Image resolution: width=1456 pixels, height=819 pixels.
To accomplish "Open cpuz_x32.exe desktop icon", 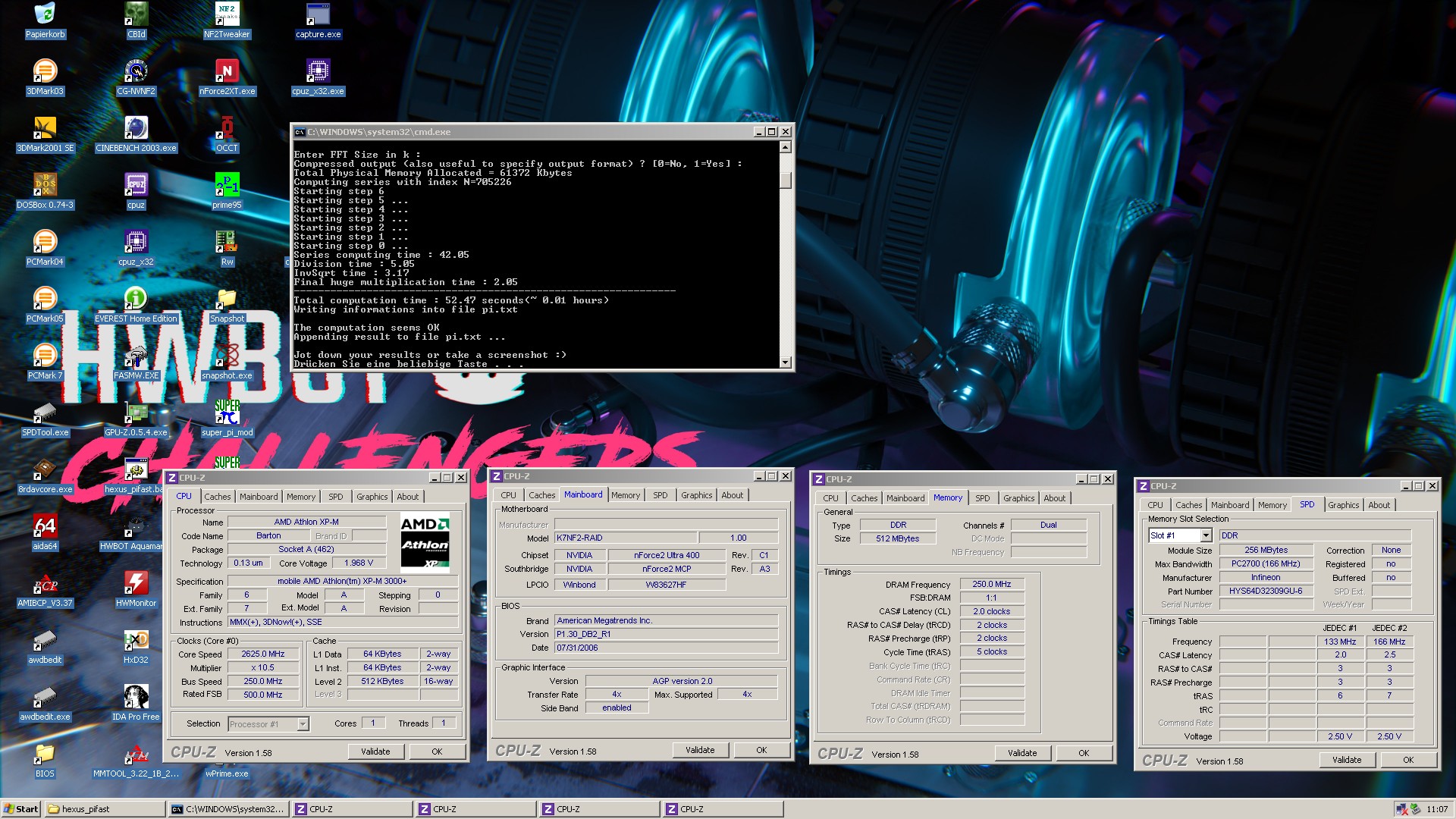I will click(x=318, y=77).
